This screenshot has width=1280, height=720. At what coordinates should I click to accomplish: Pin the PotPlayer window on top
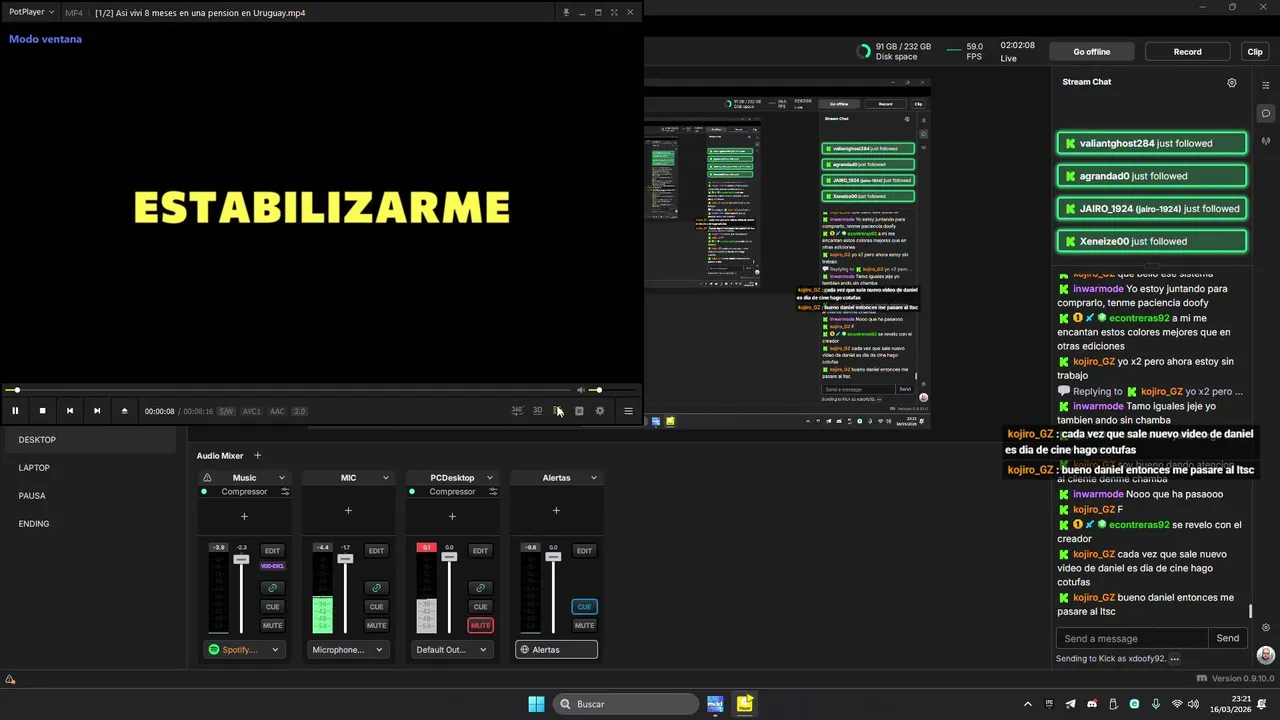(566, 13)
